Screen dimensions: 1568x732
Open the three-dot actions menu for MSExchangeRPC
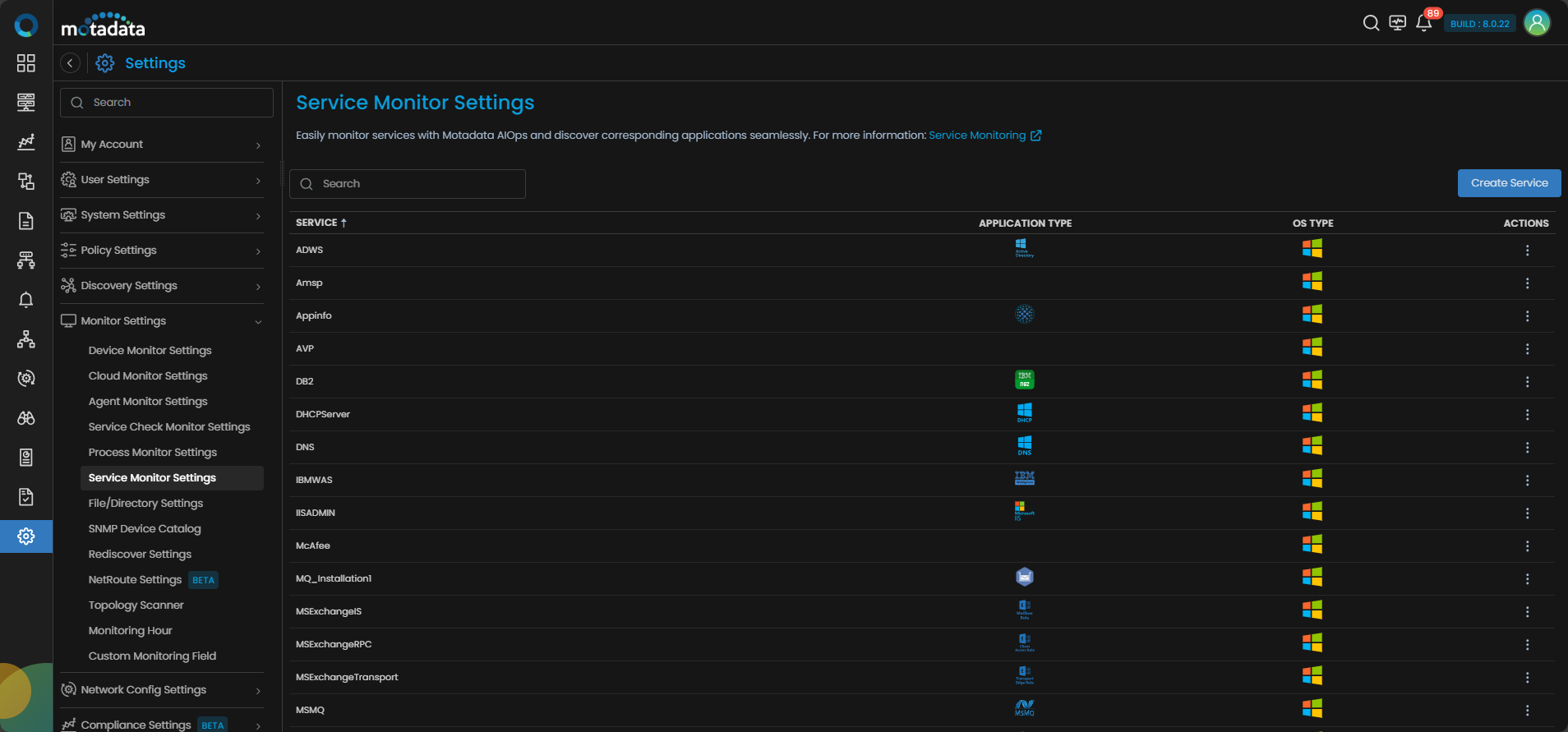coord(1528,645)
